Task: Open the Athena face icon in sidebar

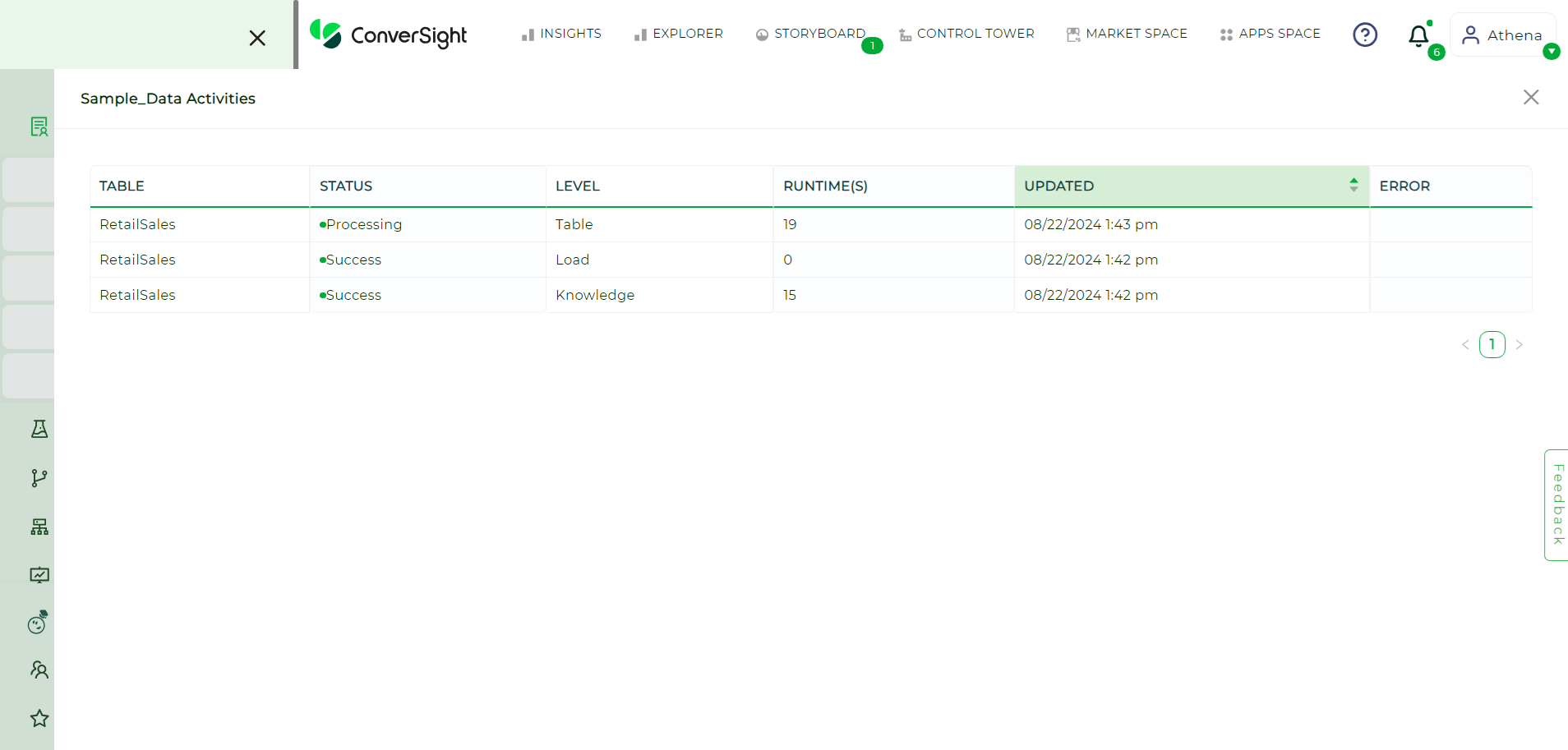Action: (x=38, y=623)
